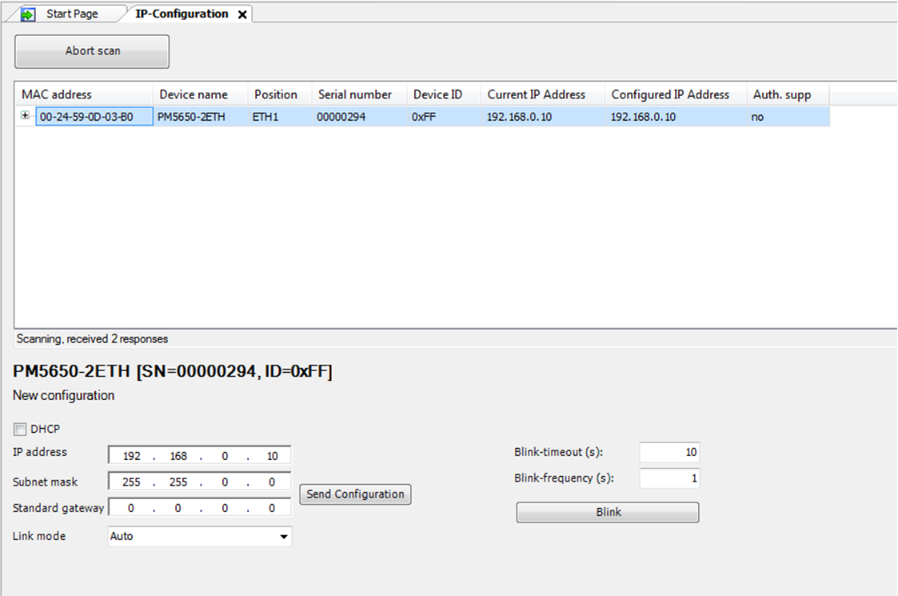Select the IP-Configuration tab
Image resolution: width=898 pixels, height=596 pixels.
coord(182,14)
